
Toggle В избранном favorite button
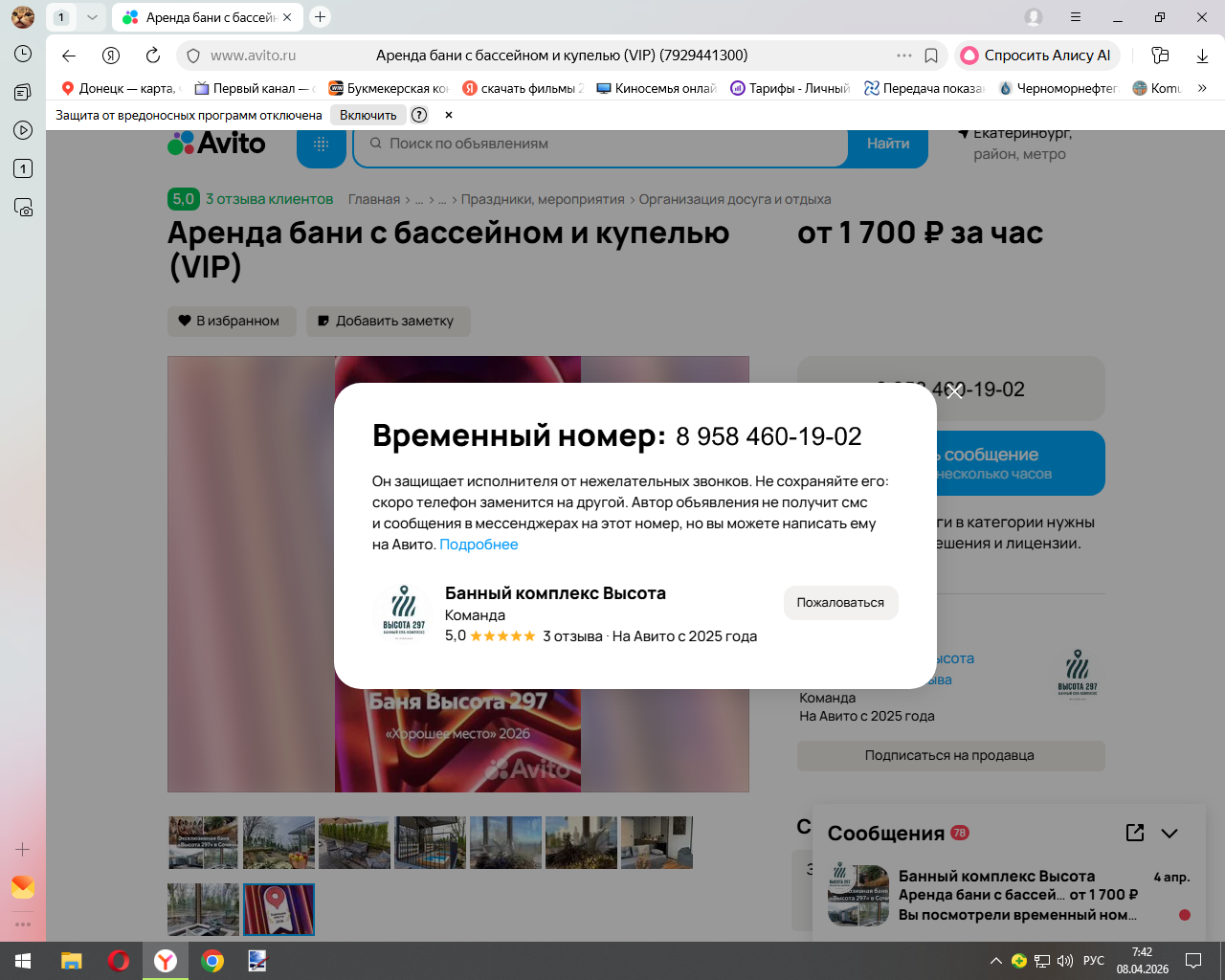coord(232,321)
